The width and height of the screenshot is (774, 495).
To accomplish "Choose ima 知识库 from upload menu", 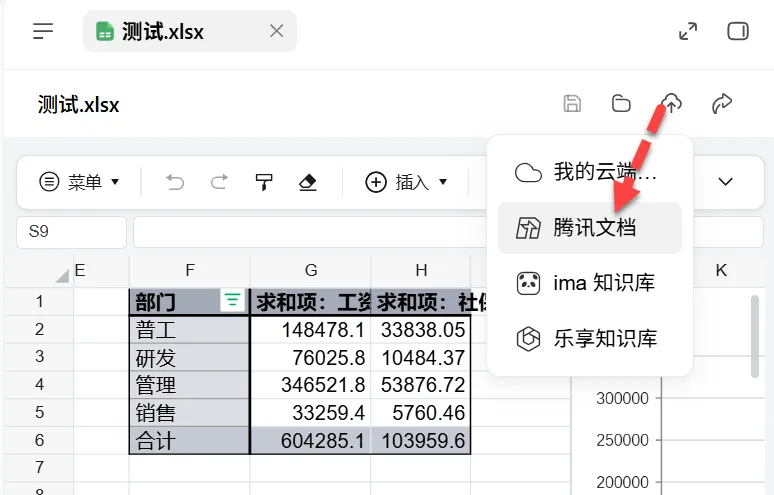I will (590, 283).
